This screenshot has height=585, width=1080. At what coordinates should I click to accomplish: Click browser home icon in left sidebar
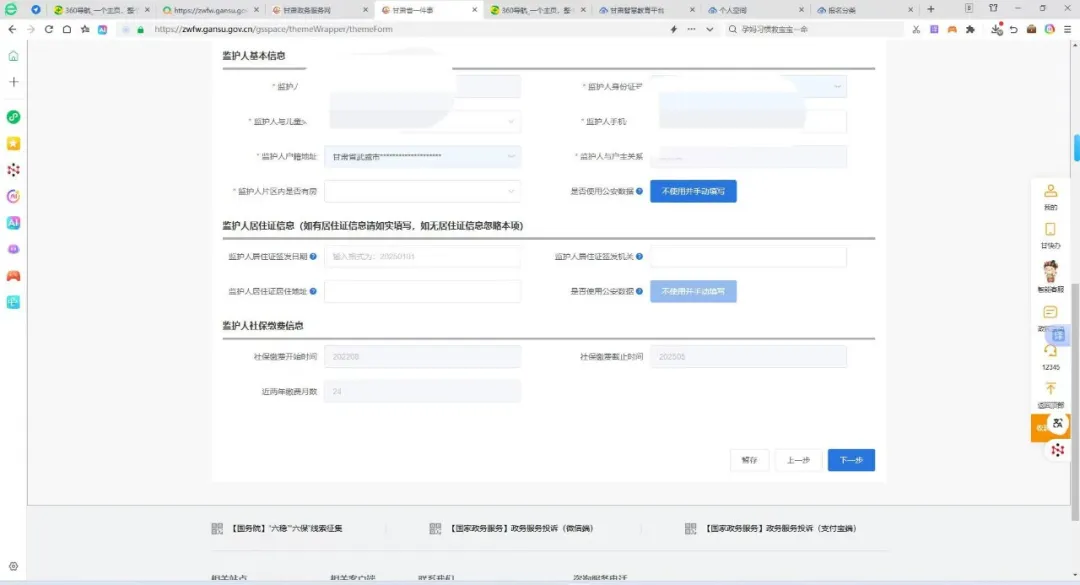13,56
